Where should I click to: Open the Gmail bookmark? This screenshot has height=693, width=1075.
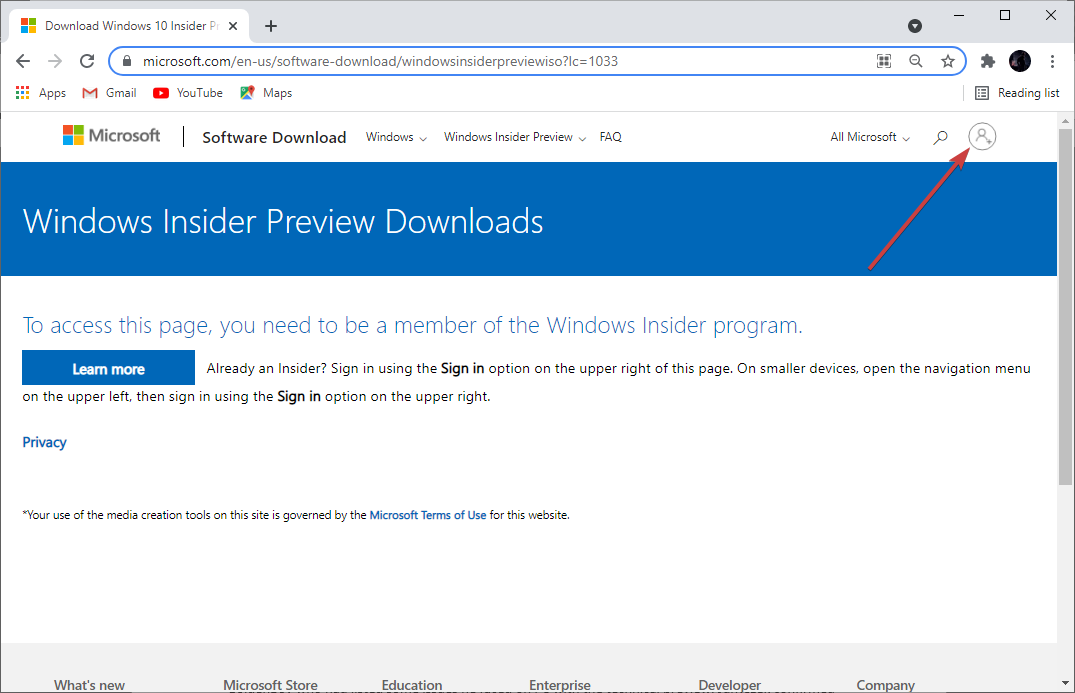click(109, 93)
